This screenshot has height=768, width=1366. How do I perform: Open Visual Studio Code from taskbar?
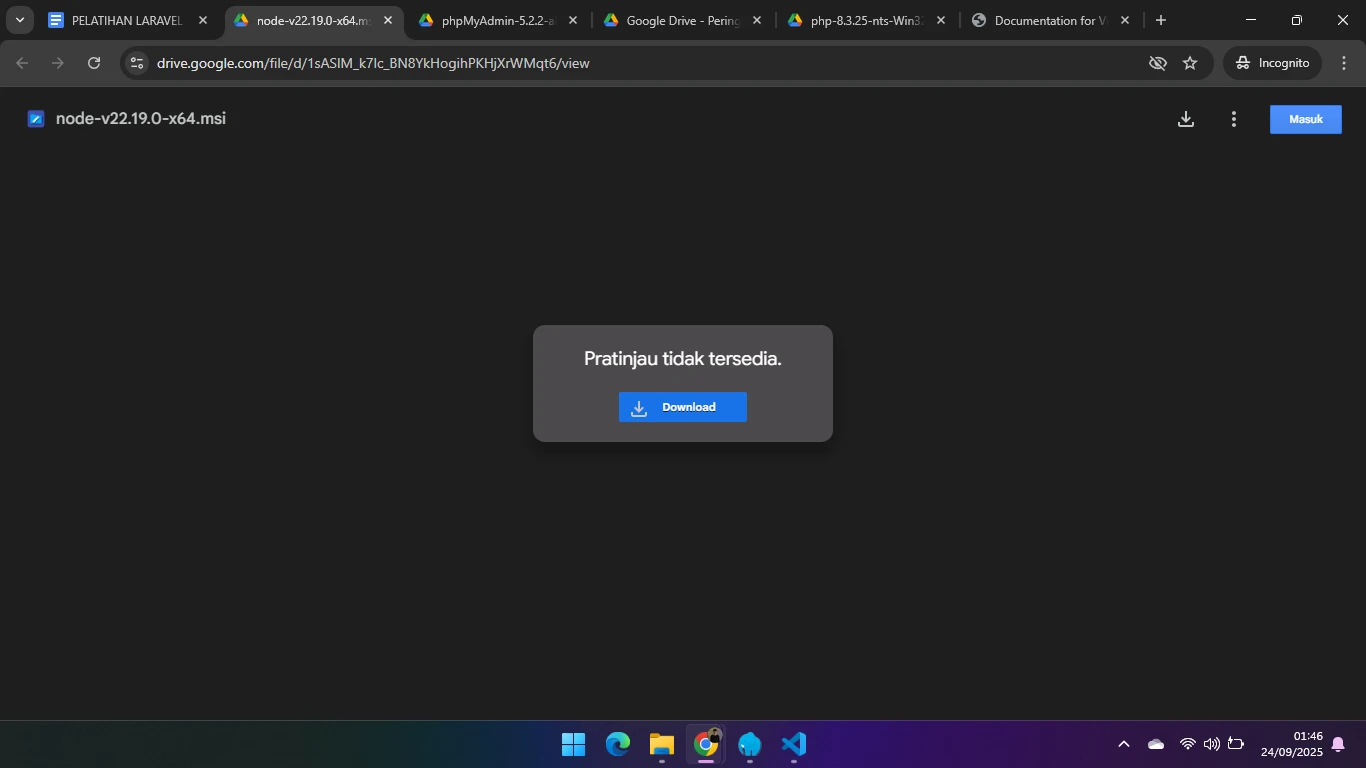(x=794, y=744)
